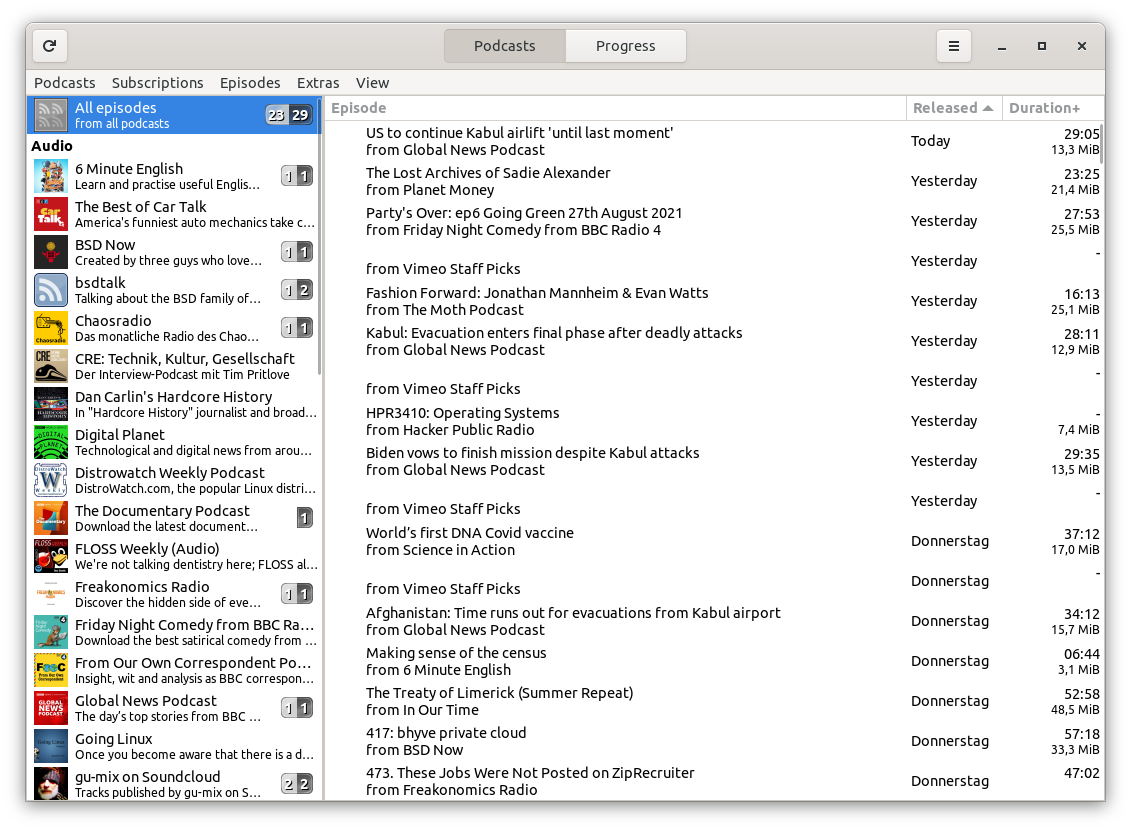Image resolution: width=1131 pixels, height=830 pixels.
Task: Click the Chaosradio cover icon
Action: coord(50,328)
